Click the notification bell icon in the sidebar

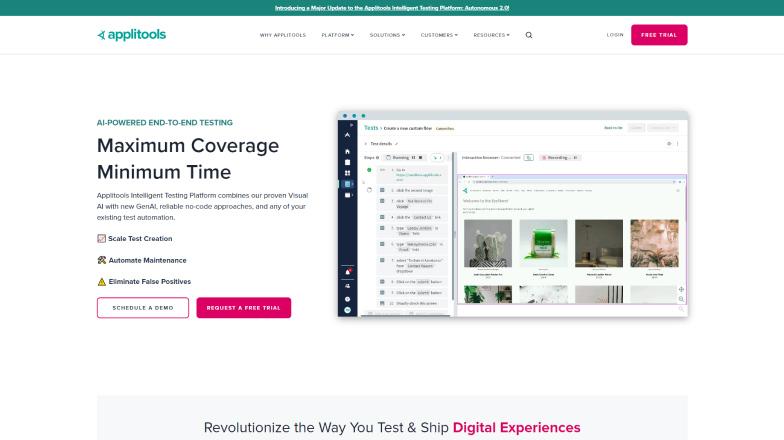(x=347, y=272)
